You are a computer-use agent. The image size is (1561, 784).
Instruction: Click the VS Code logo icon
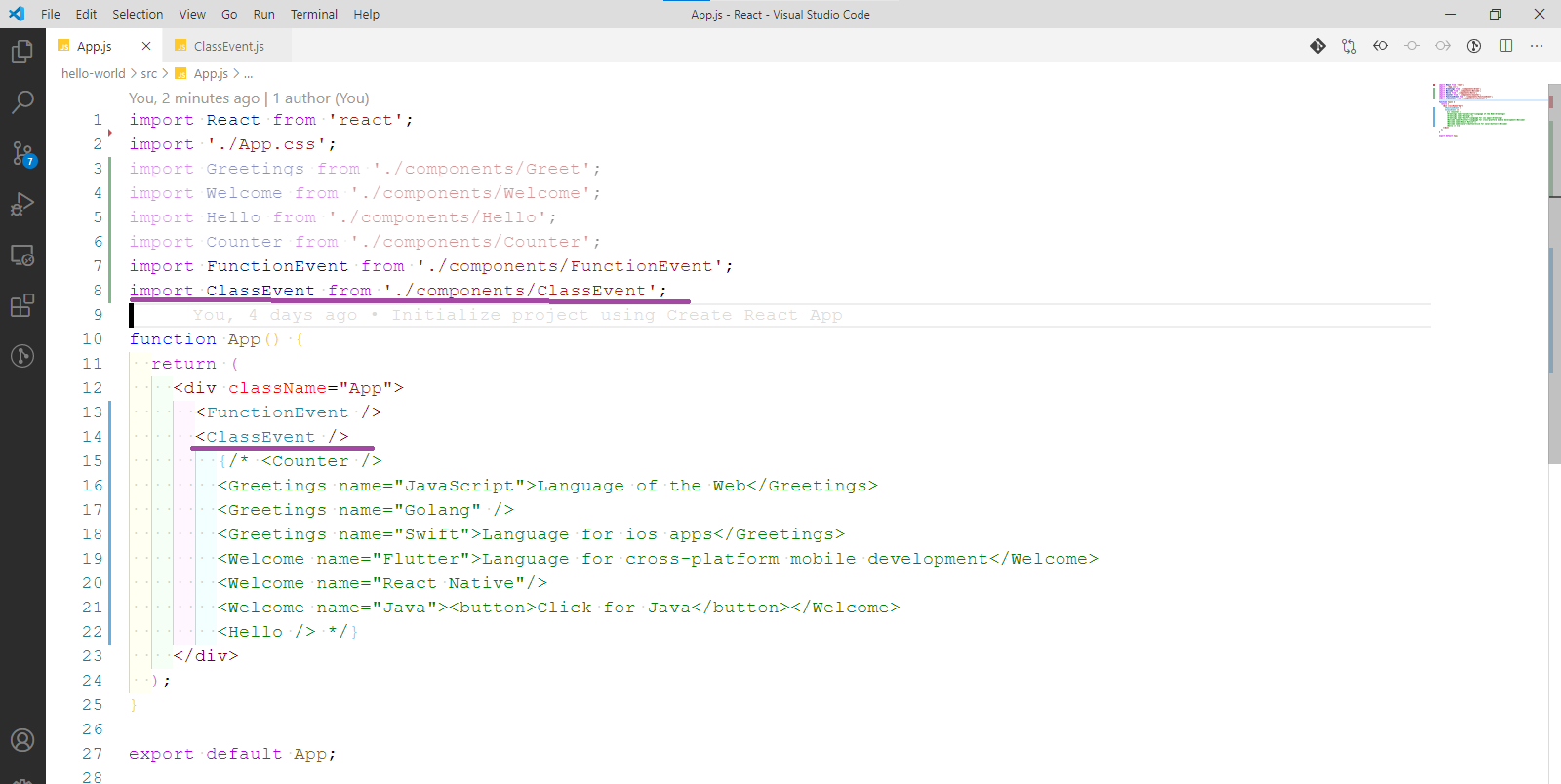tap(17, 14)
